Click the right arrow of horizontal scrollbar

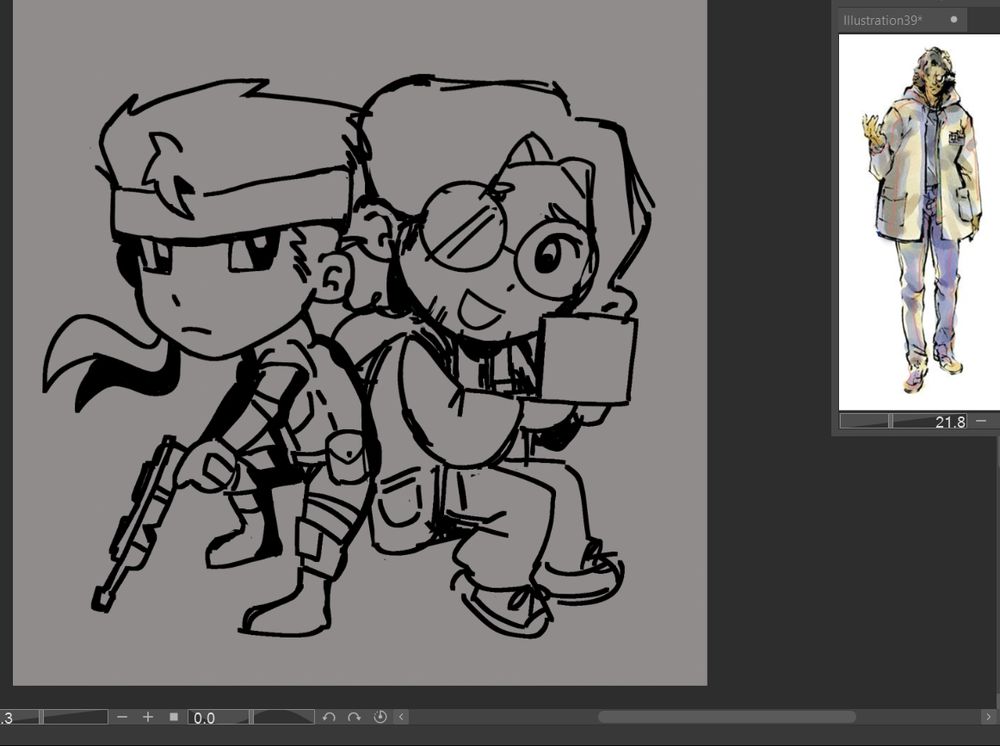point(988,717)
